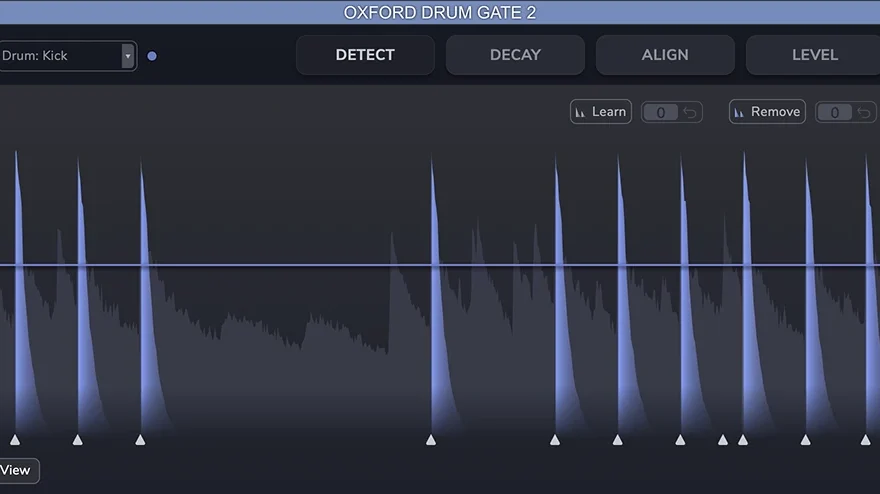Image resolution: width=880 pixels, height=494 pixels.
Task: Select the third trigger marker triangle from the left
Action: (140, 439)
